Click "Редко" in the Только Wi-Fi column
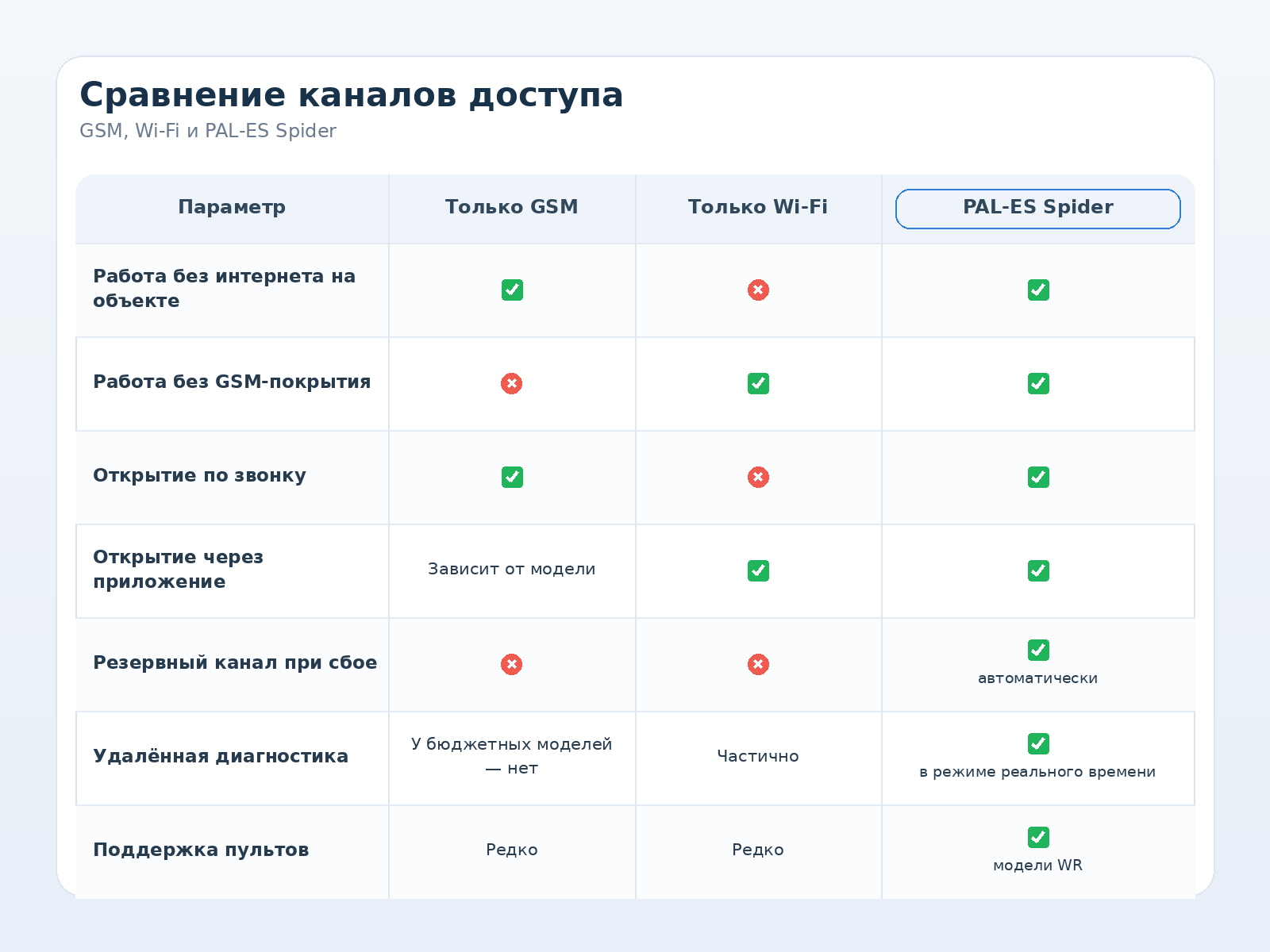The width and height of the screenshot is (1270, 952). 758,850
